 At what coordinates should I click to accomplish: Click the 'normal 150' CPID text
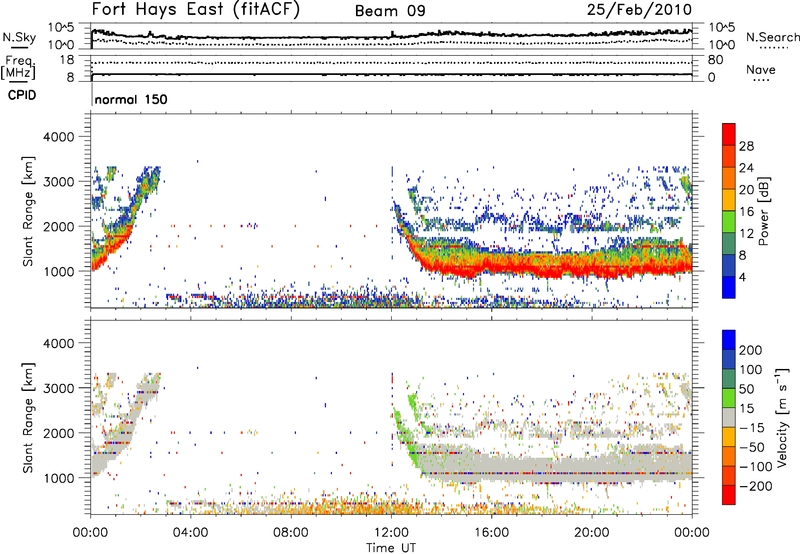click(131, 99)
